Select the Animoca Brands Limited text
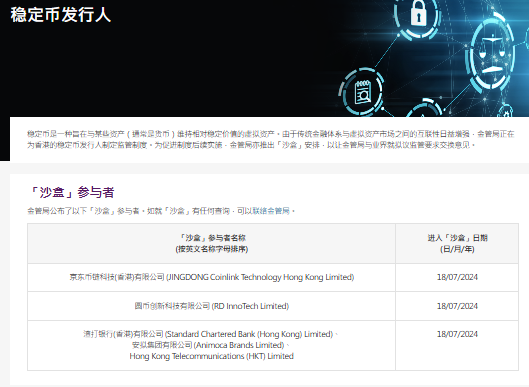The image size is (529, 387). (x=239, y=345)
